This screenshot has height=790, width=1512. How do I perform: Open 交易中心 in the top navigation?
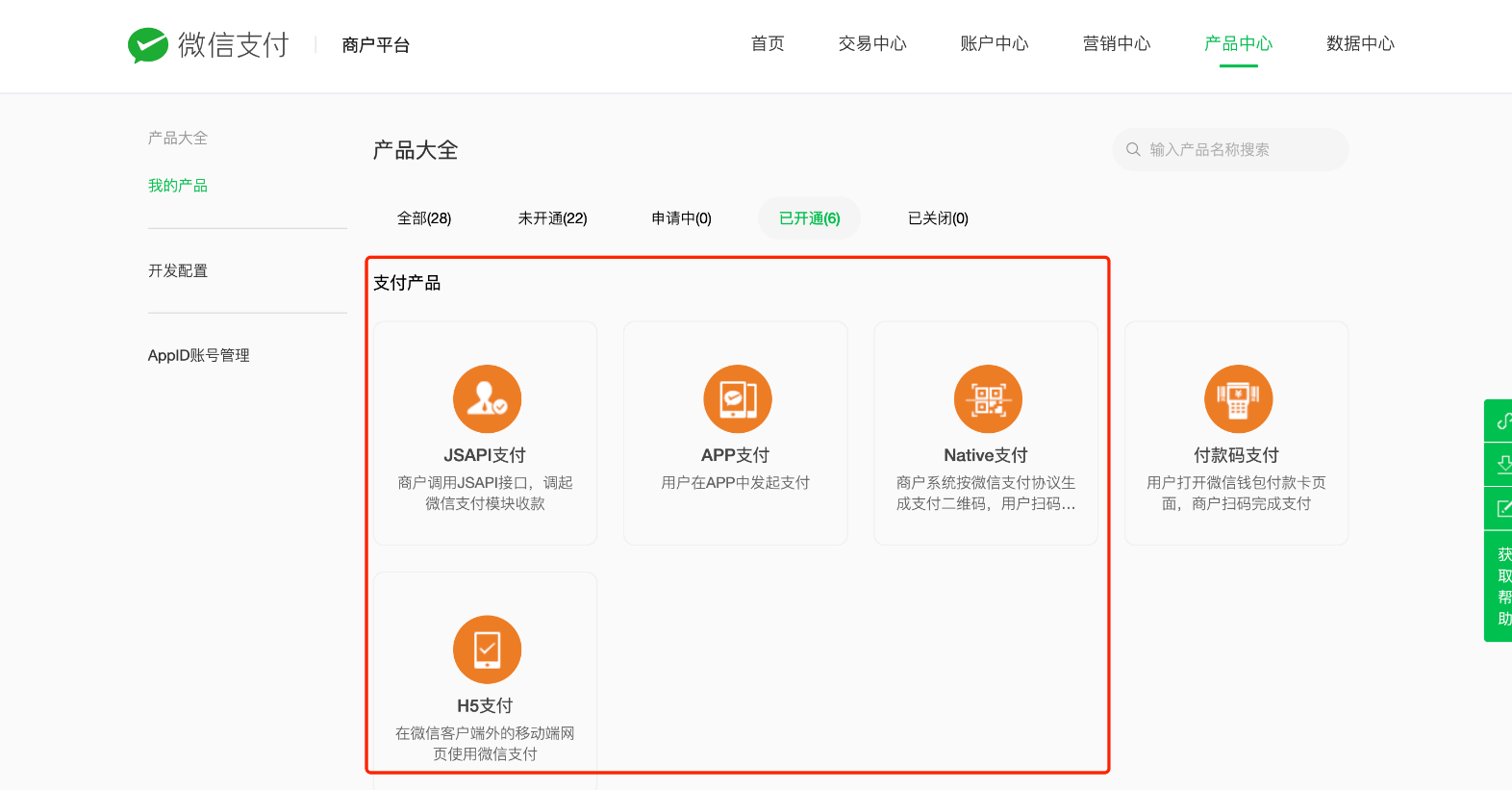(x=872, y=44)
